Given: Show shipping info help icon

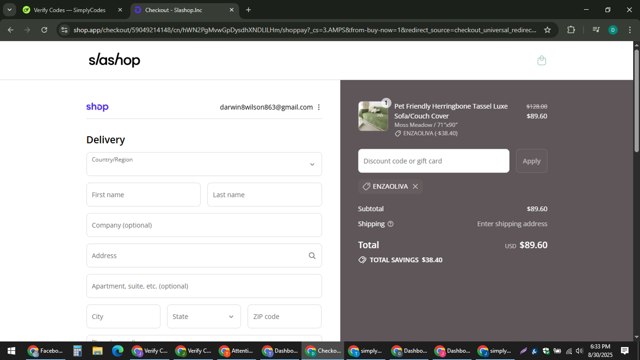Looking at the screenshot, I should coord(391,224).
